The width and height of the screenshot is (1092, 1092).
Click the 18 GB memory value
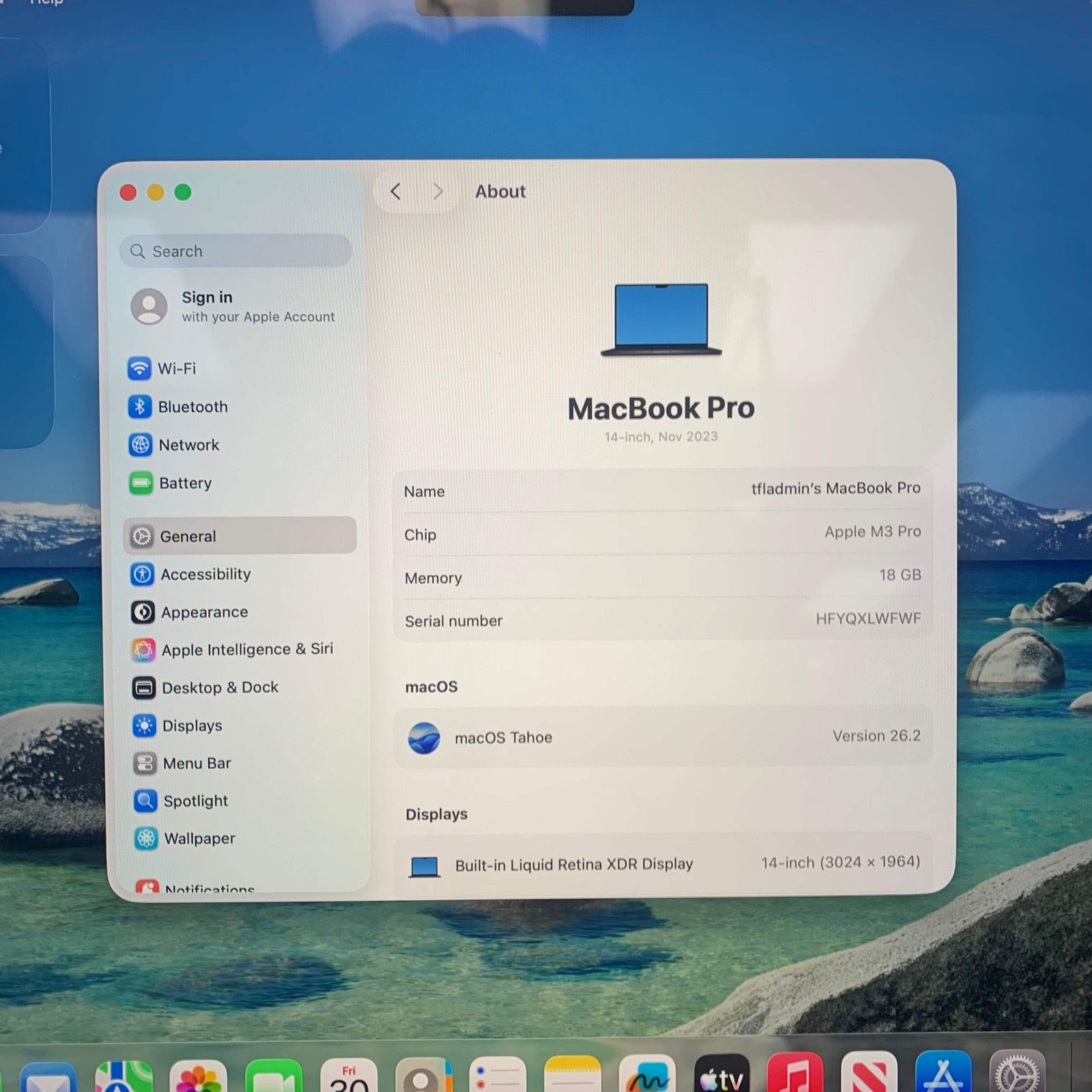900,575
